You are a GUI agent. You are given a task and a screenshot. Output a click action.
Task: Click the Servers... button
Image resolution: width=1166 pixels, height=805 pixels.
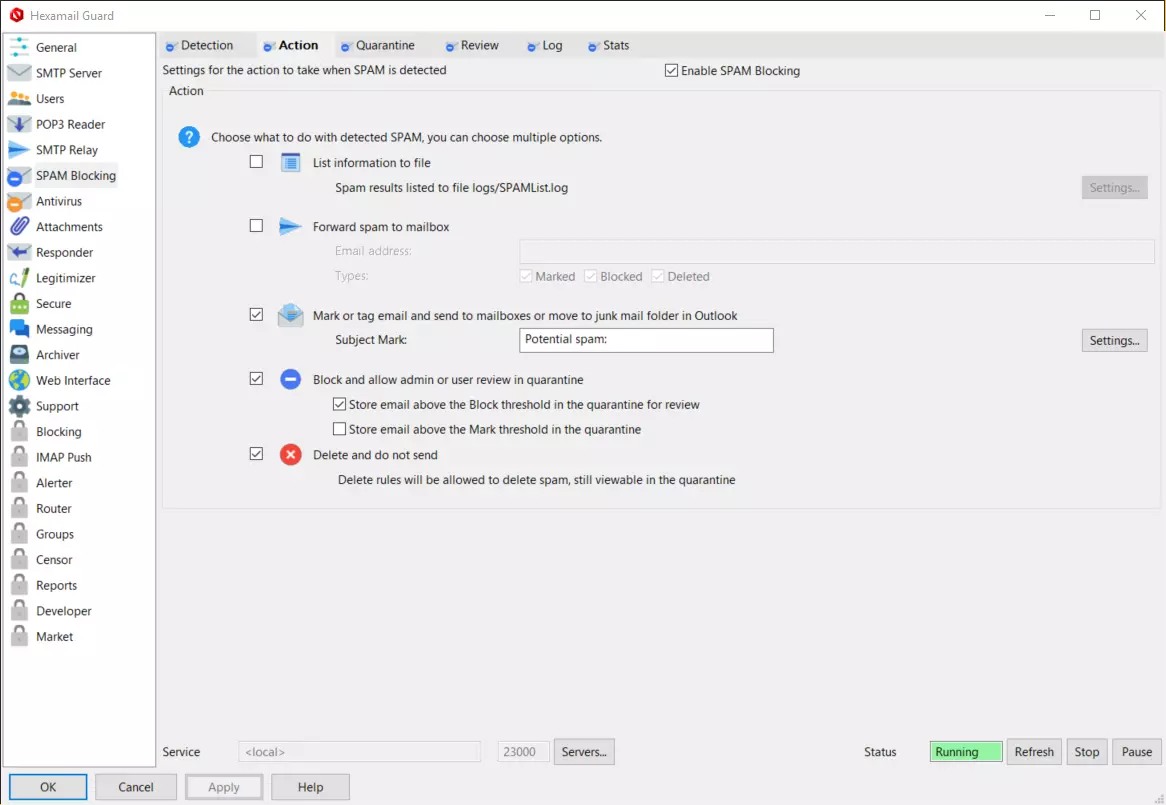(584, 752)
